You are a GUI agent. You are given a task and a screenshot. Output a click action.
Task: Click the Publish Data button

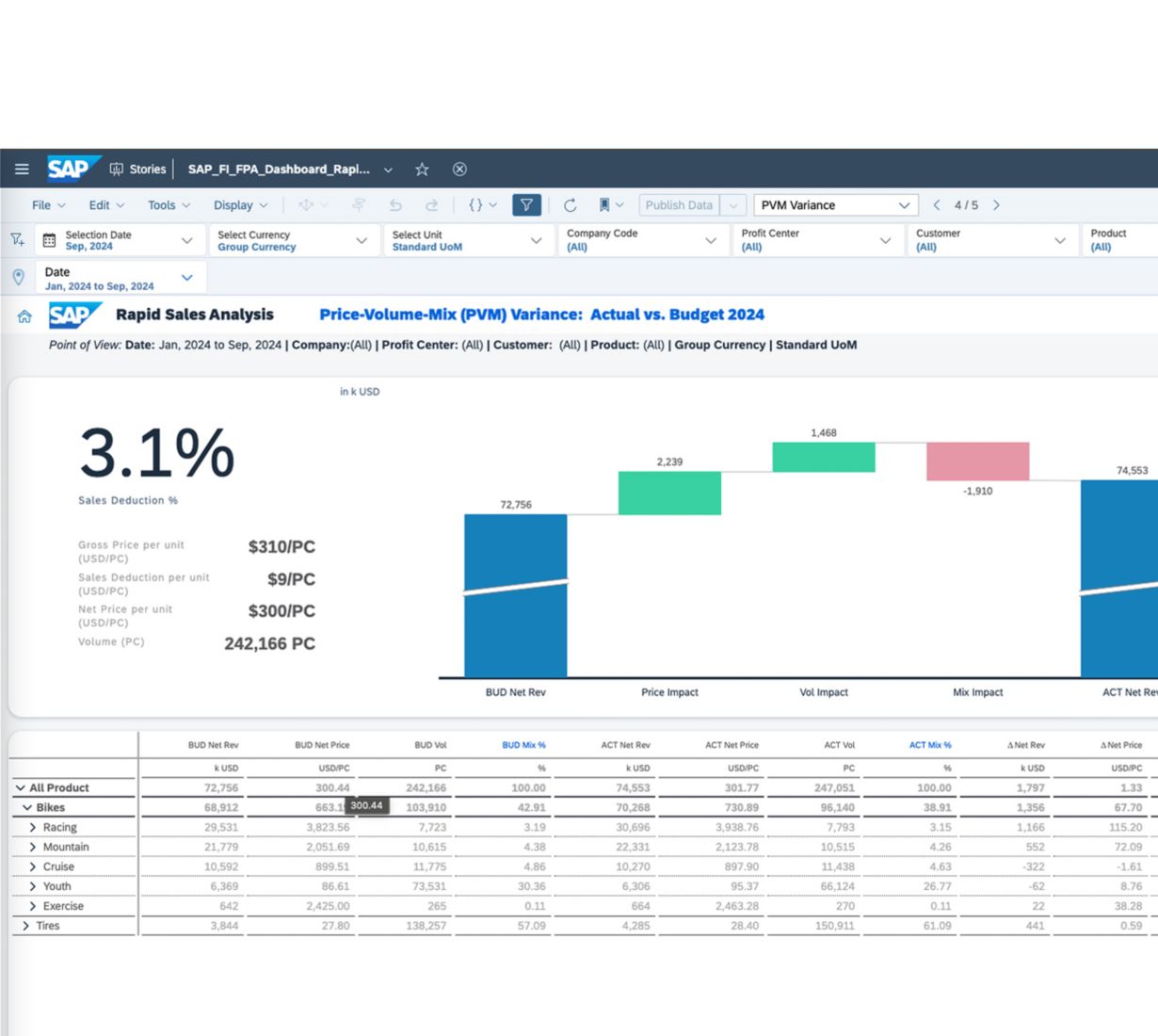tap(679, 205)
